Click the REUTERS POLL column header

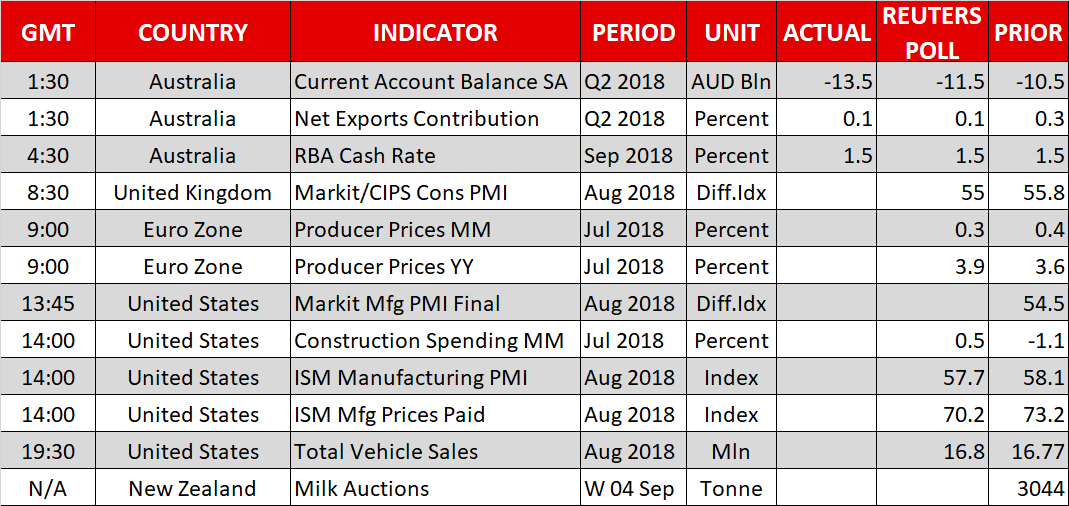(932, 32)
